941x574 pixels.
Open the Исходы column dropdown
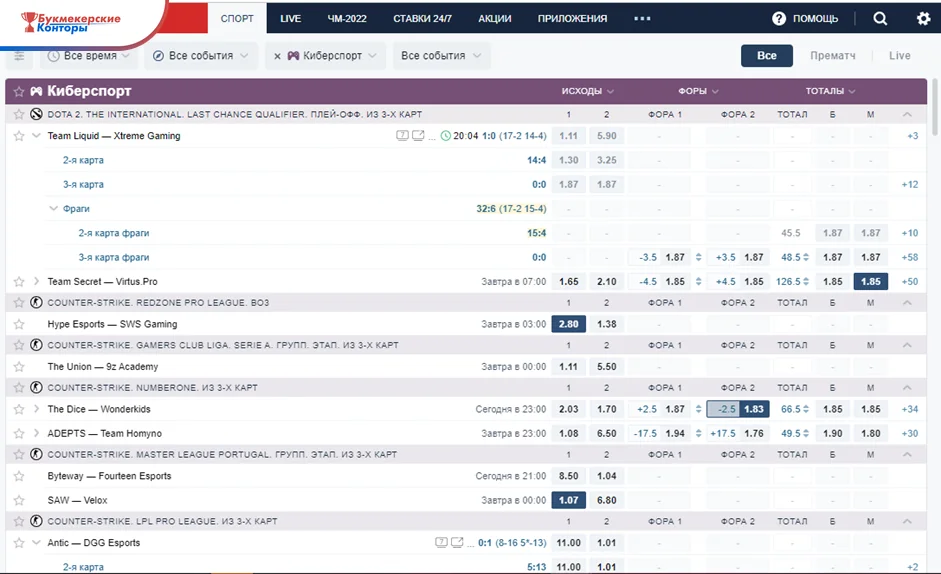click(588, 91)
